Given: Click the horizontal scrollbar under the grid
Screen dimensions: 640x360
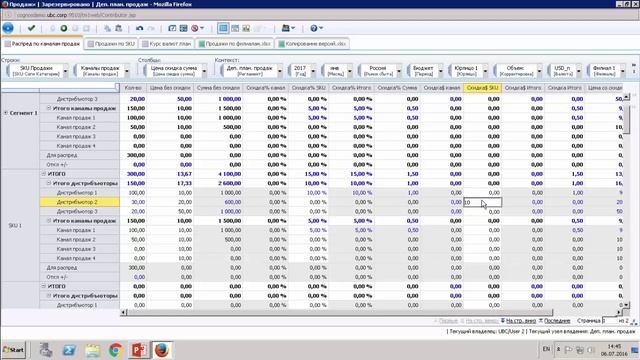Looking at the screenshot, I should (340, 313).
